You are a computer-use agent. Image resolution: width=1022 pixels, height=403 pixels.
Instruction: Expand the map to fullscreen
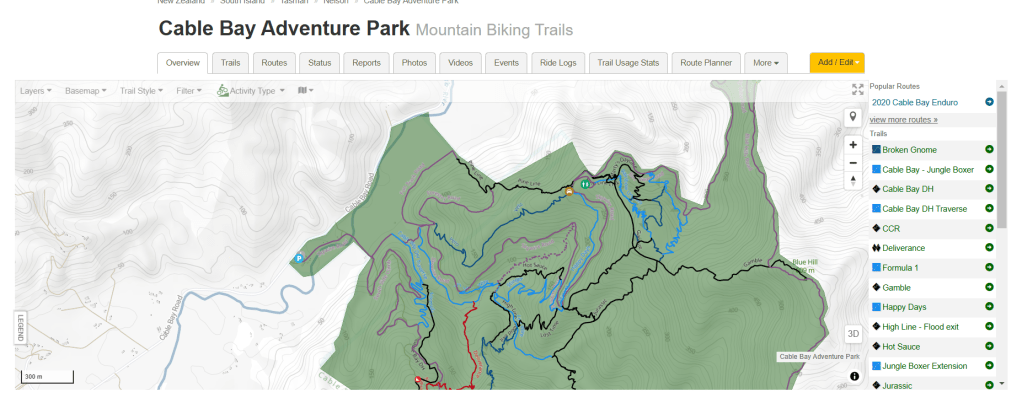tap(857, 90)
